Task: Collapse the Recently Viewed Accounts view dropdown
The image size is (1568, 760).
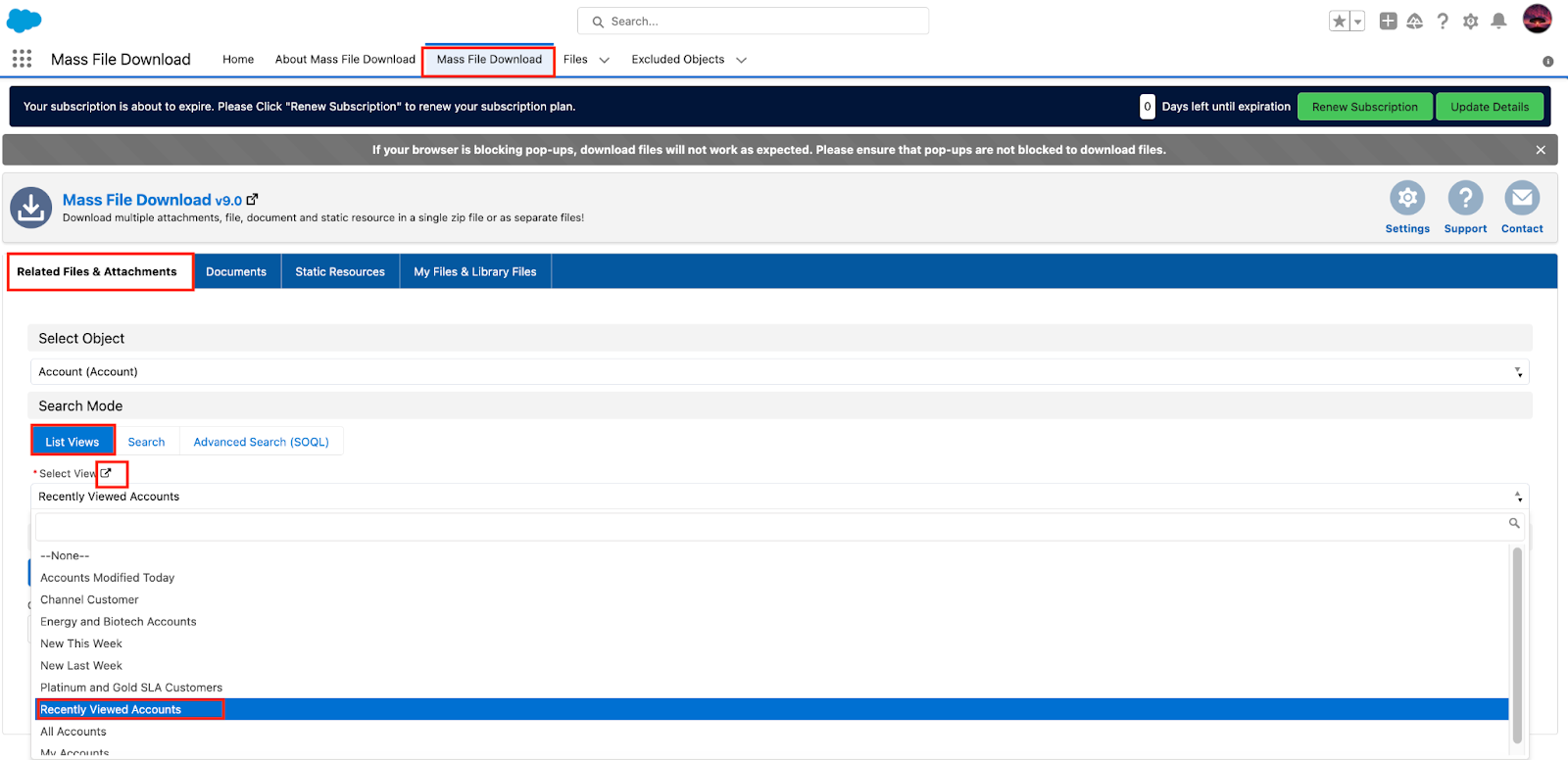Action: click(x=780, y=497)
